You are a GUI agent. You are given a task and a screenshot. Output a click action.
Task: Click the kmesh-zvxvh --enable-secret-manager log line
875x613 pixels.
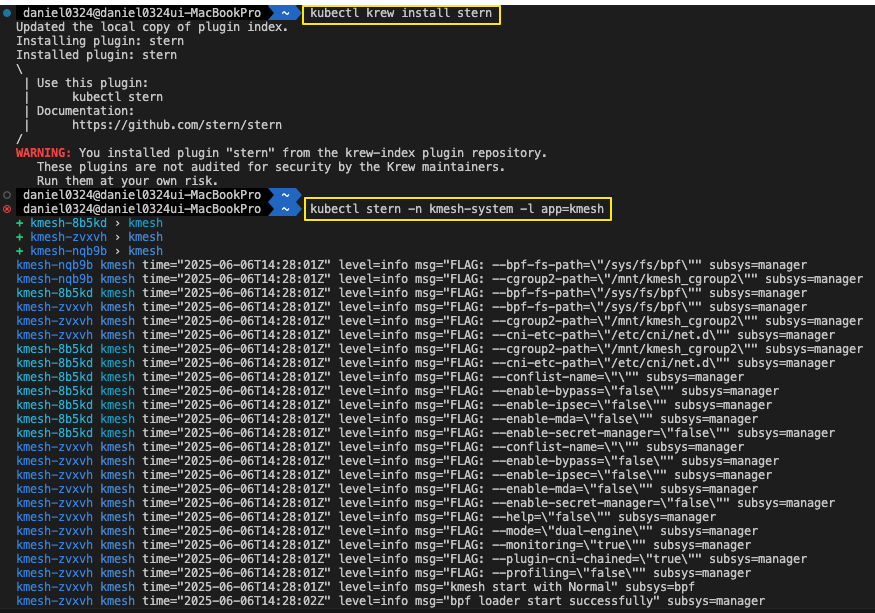tap(425, 502)
